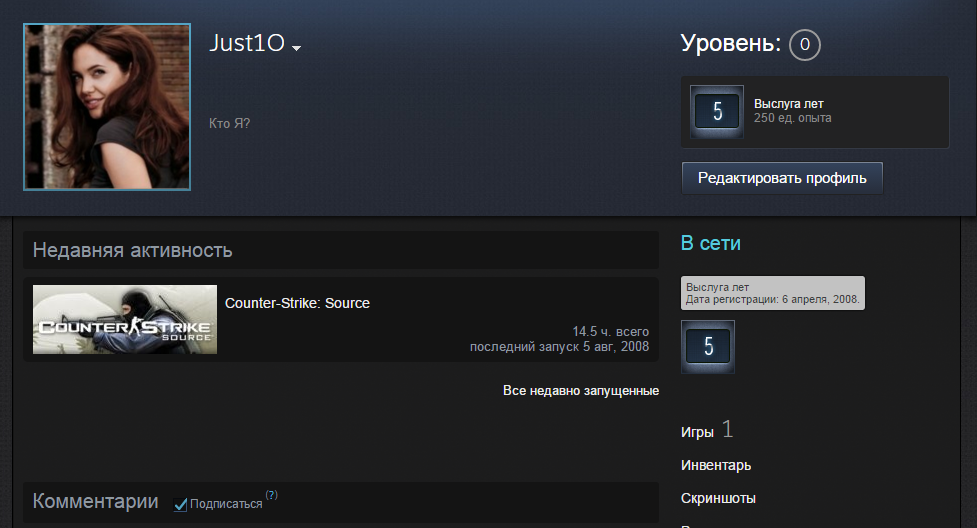Viewport: 977px width, 528px height.
Task: Open the Counter-Strike: Source game banner
Action: pos(125,319)
